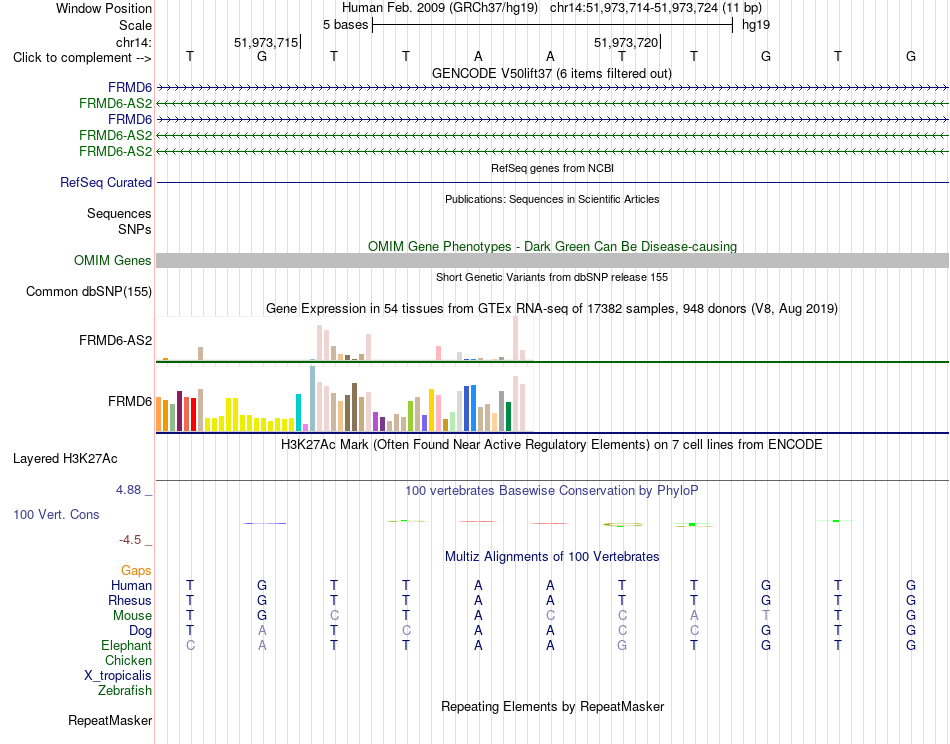950x744 pixels.
Task: Click the Human alignment row label
Action: (x=131, y=585)
